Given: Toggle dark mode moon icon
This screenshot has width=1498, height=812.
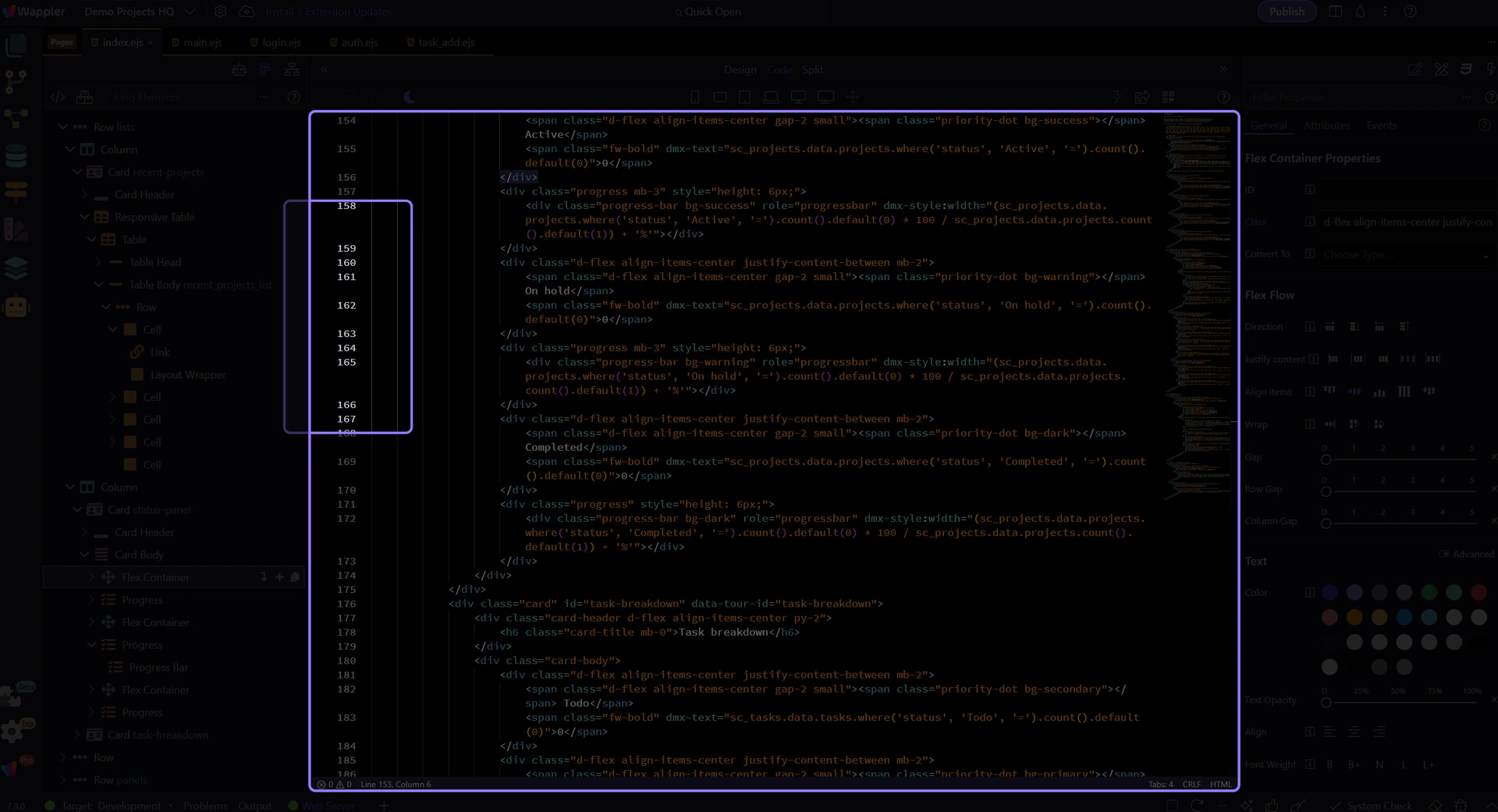Looking at the screenshot, I should click(x=410, y=97).
